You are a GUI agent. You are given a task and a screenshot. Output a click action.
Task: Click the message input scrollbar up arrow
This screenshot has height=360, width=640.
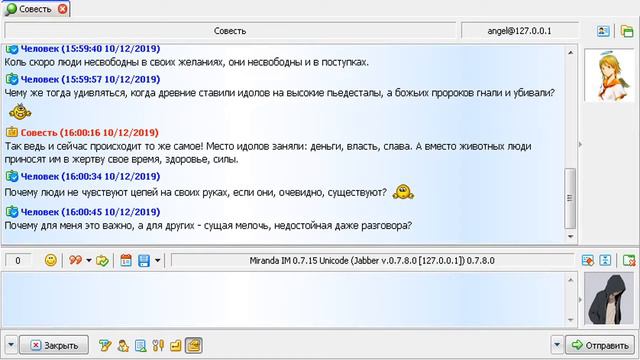pos(571,280)
